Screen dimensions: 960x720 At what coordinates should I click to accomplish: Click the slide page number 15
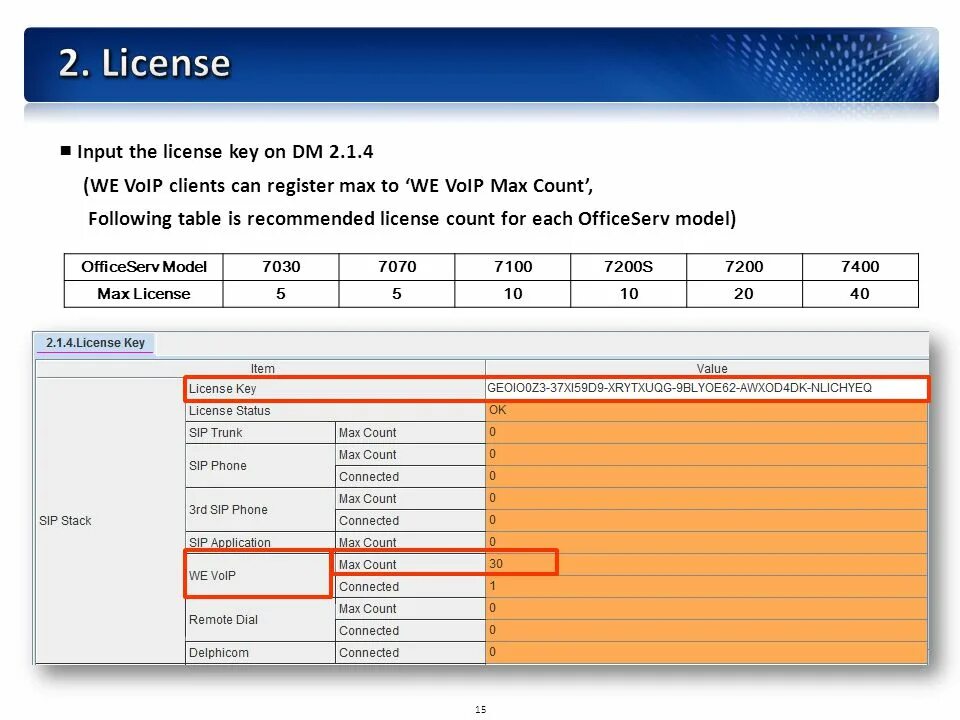pyautogui.click(x=481, y=709)
